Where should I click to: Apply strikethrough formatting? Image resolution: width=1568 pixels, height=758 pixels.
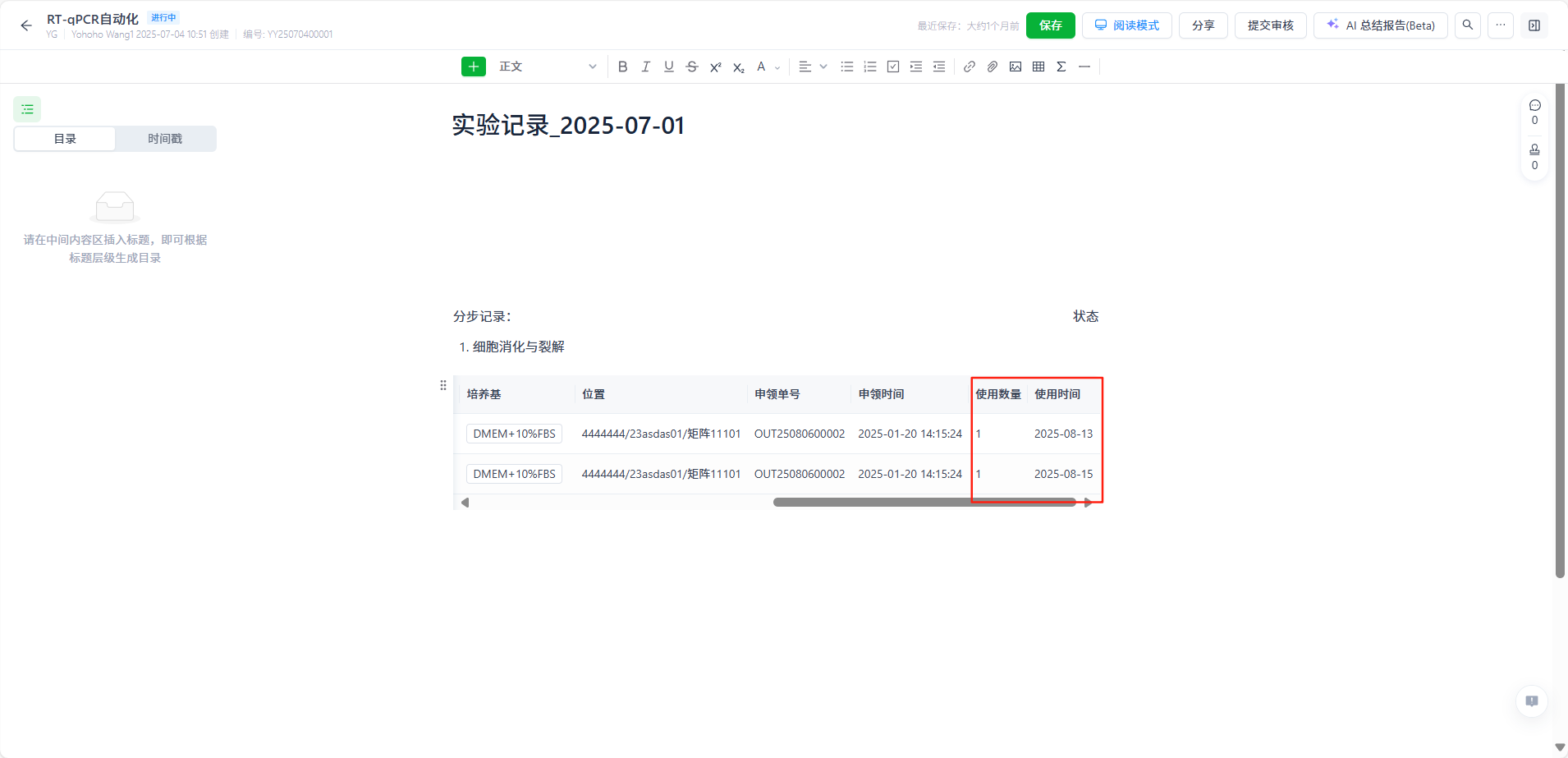(692, 67)
